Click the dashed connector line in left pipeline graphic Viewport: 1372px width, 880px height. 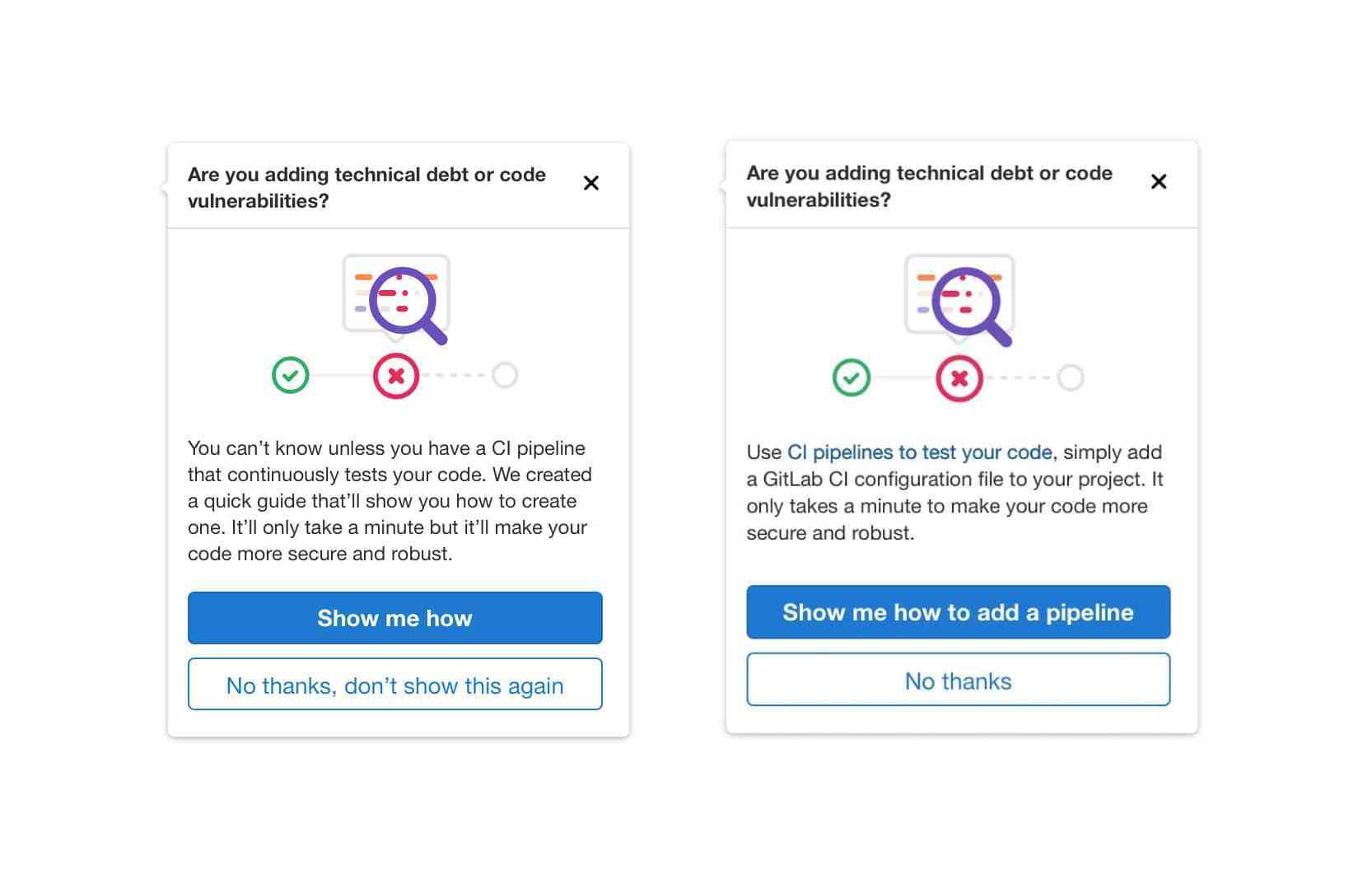coord(455,375)
